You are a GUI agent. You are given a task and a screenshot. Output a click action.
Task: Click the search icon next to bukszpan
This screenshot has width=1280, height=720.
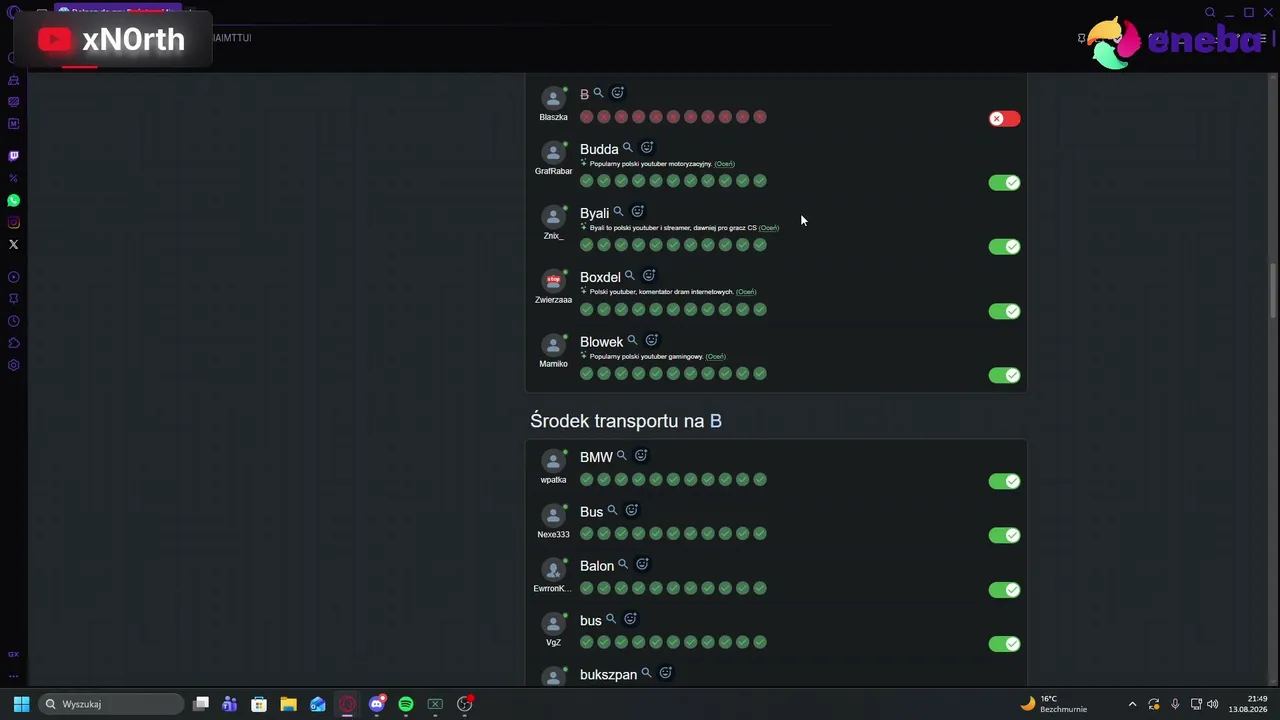(x=646, y=674)
